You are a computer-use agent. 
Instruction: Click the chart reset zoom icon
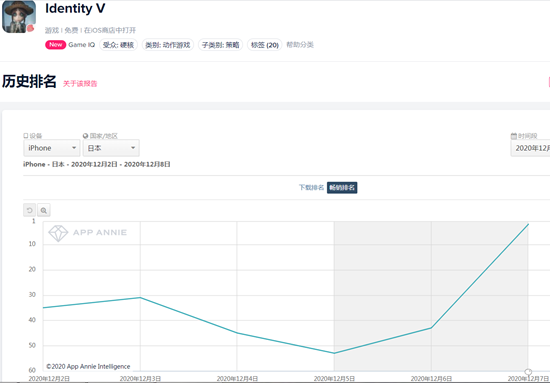(29, 210)
